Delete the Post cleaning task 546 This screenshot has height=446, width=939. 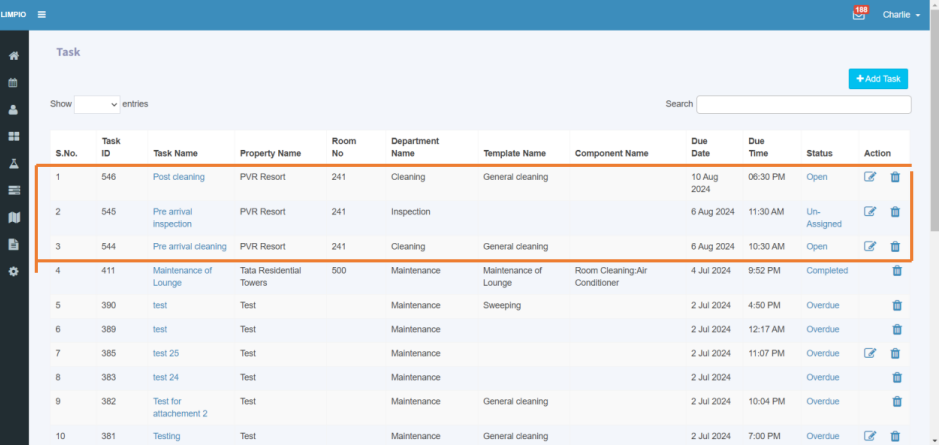coord(895,177)
